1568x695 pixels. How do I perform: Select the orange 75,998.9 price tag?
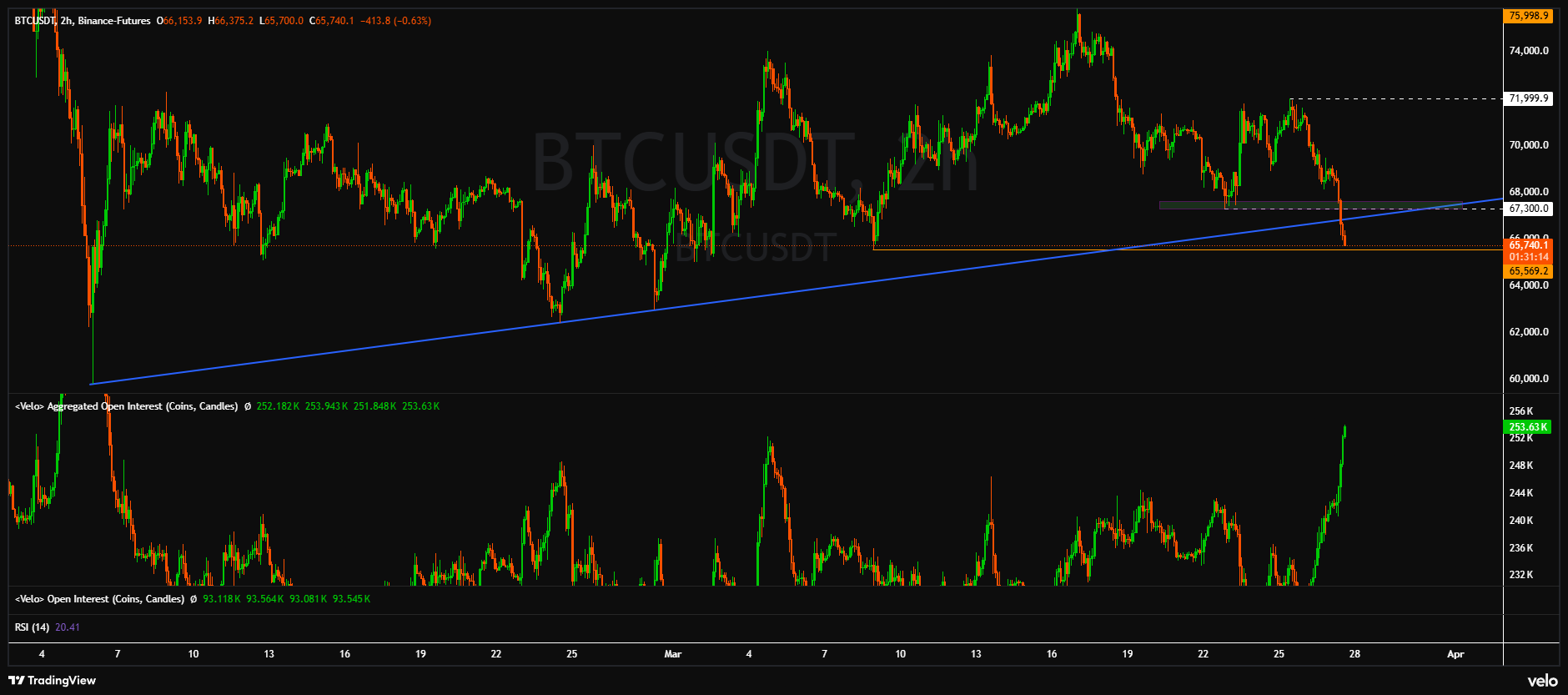pyautogui.click(x=1528, y=16)
